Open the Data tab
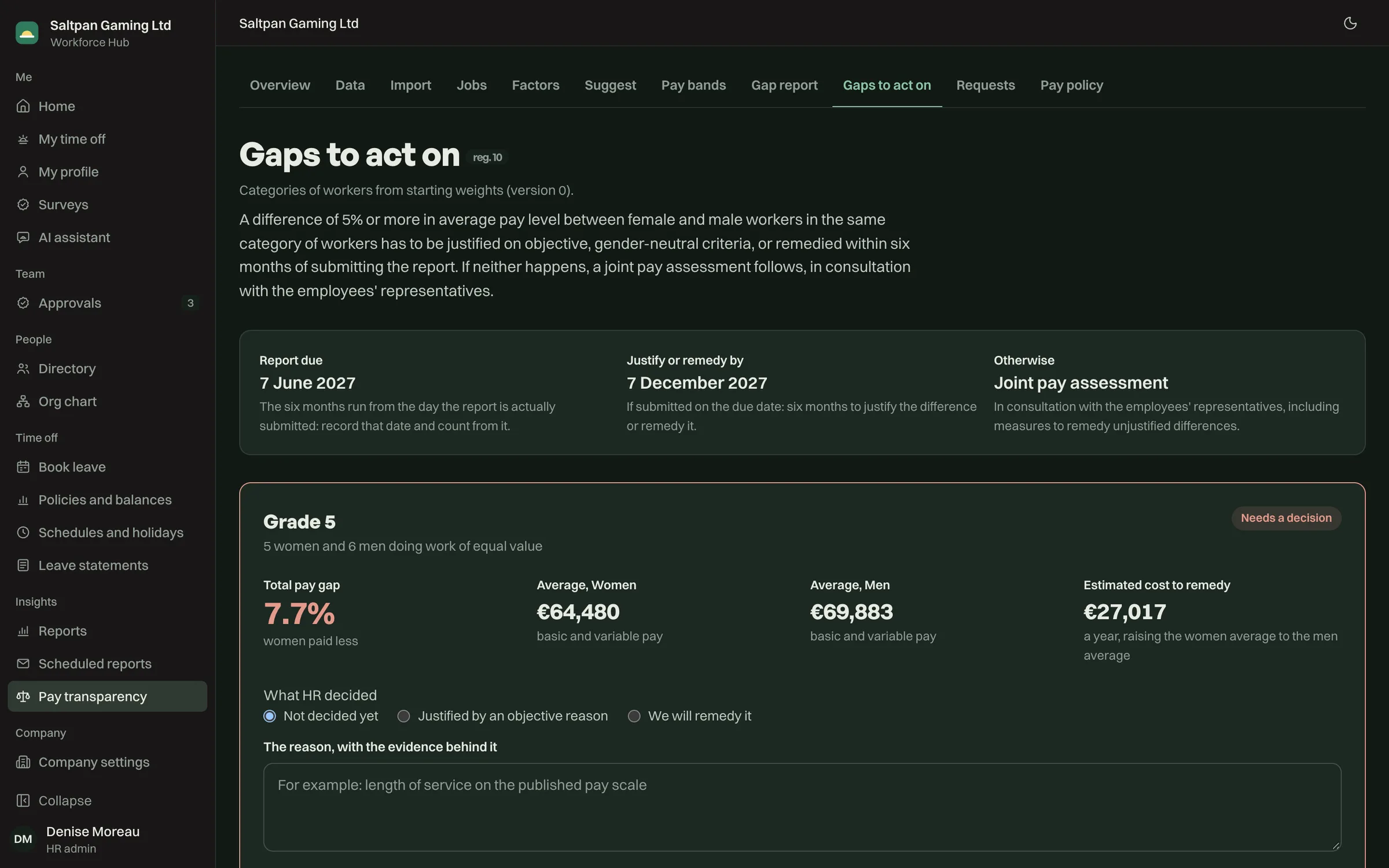Image resolution: width=1389 pixels, height=868 pixels. coord(350,85)
